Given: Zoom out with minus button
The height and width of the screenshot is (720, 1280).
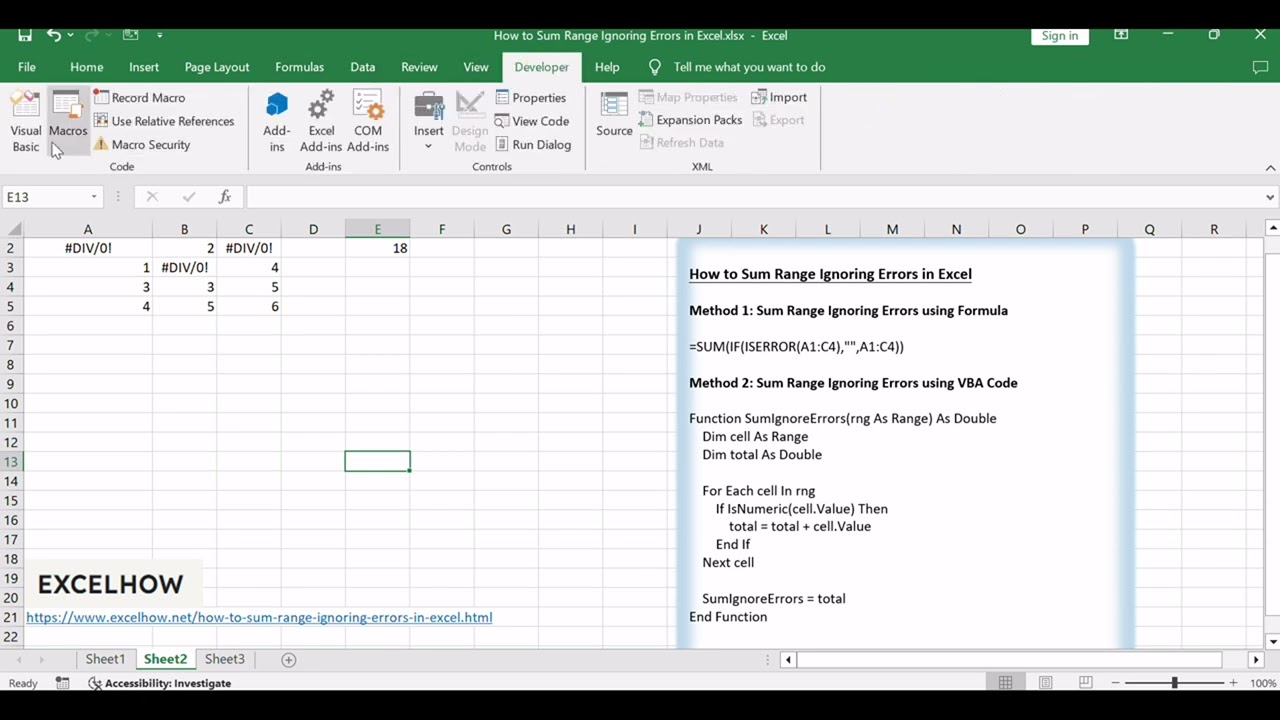Looking at the screenshot, I should tap(1116, 683).
